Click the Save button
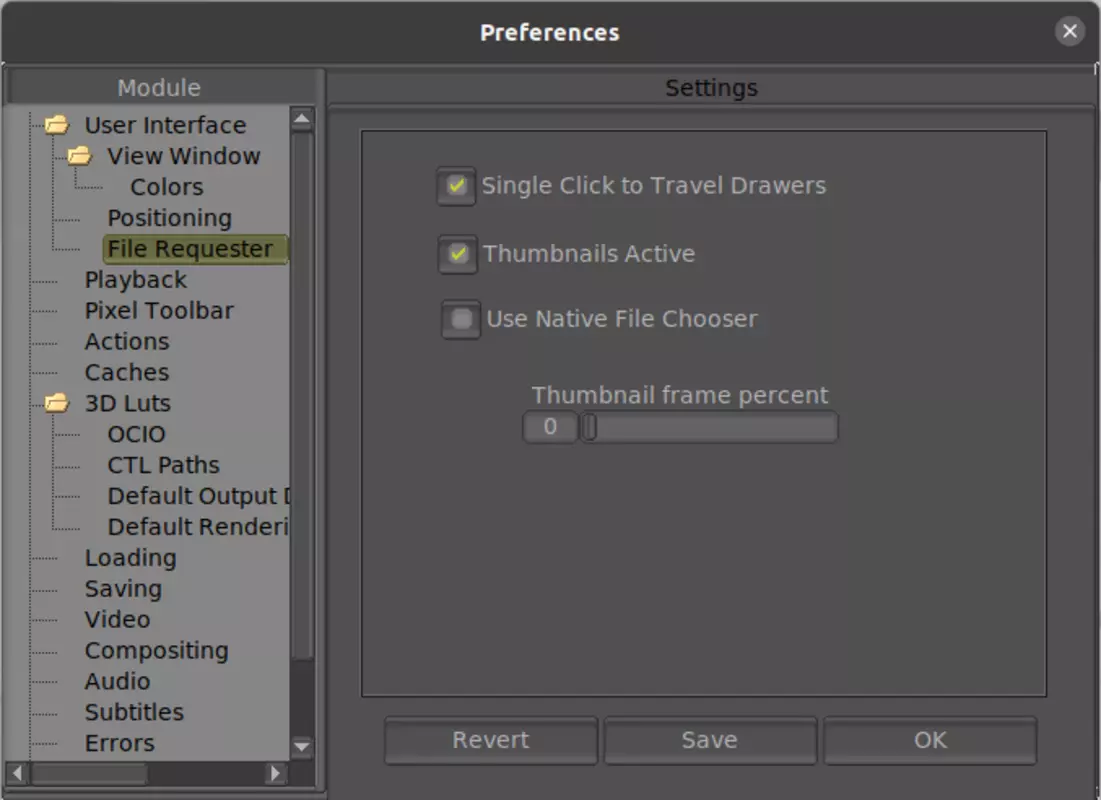Viewport: 1101px width, 800px height. [x=710, y=740]
